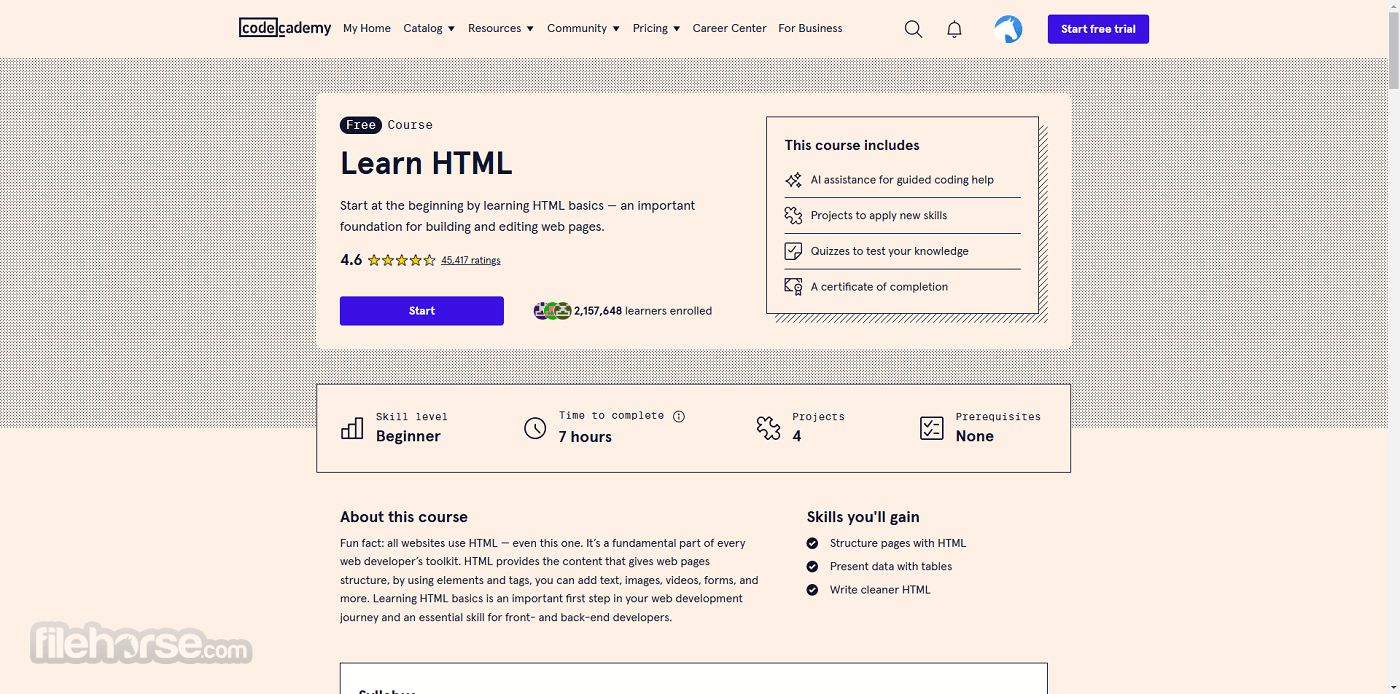This screenshot has width=1400, height=694.
Task: Click the Learn HTML heading
Action: pyautogui.click(x=426, y=163)
